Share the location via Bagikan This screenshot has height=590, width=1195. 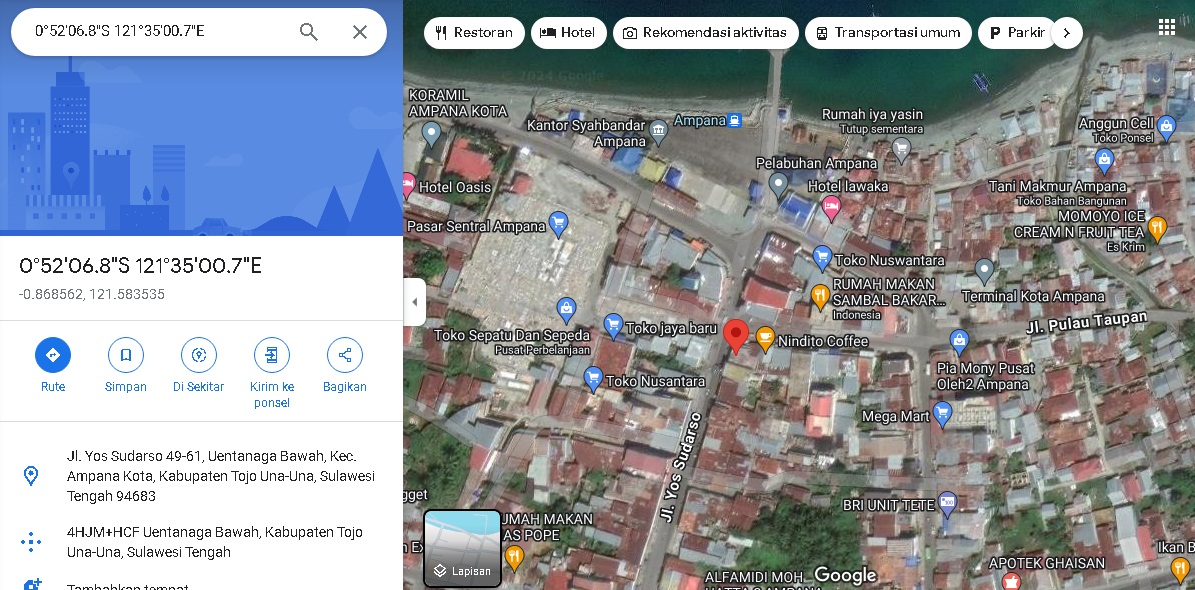[x=345, y=355]
